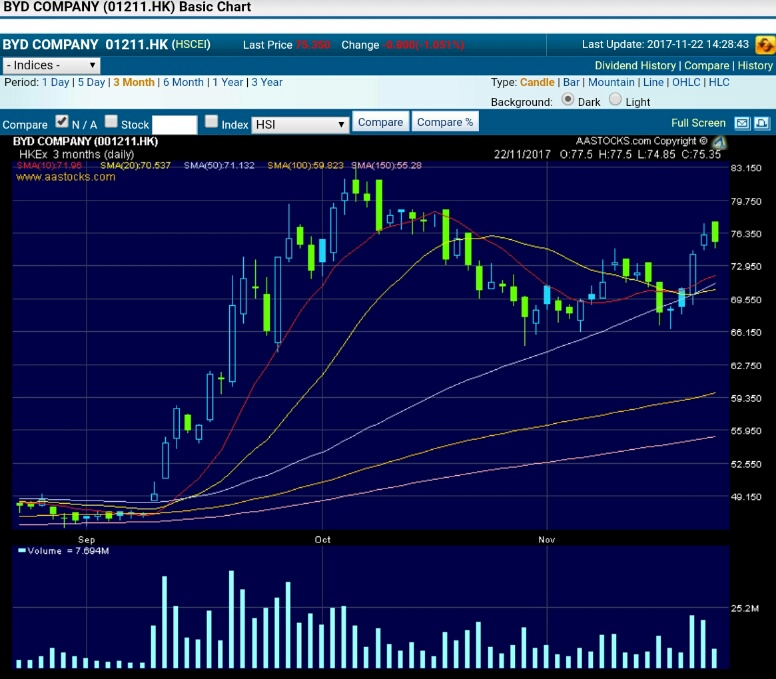Viewport: 776px width, 679px height.
Task: Click the SMA(50):71.132 legend label
Action: 219,165
